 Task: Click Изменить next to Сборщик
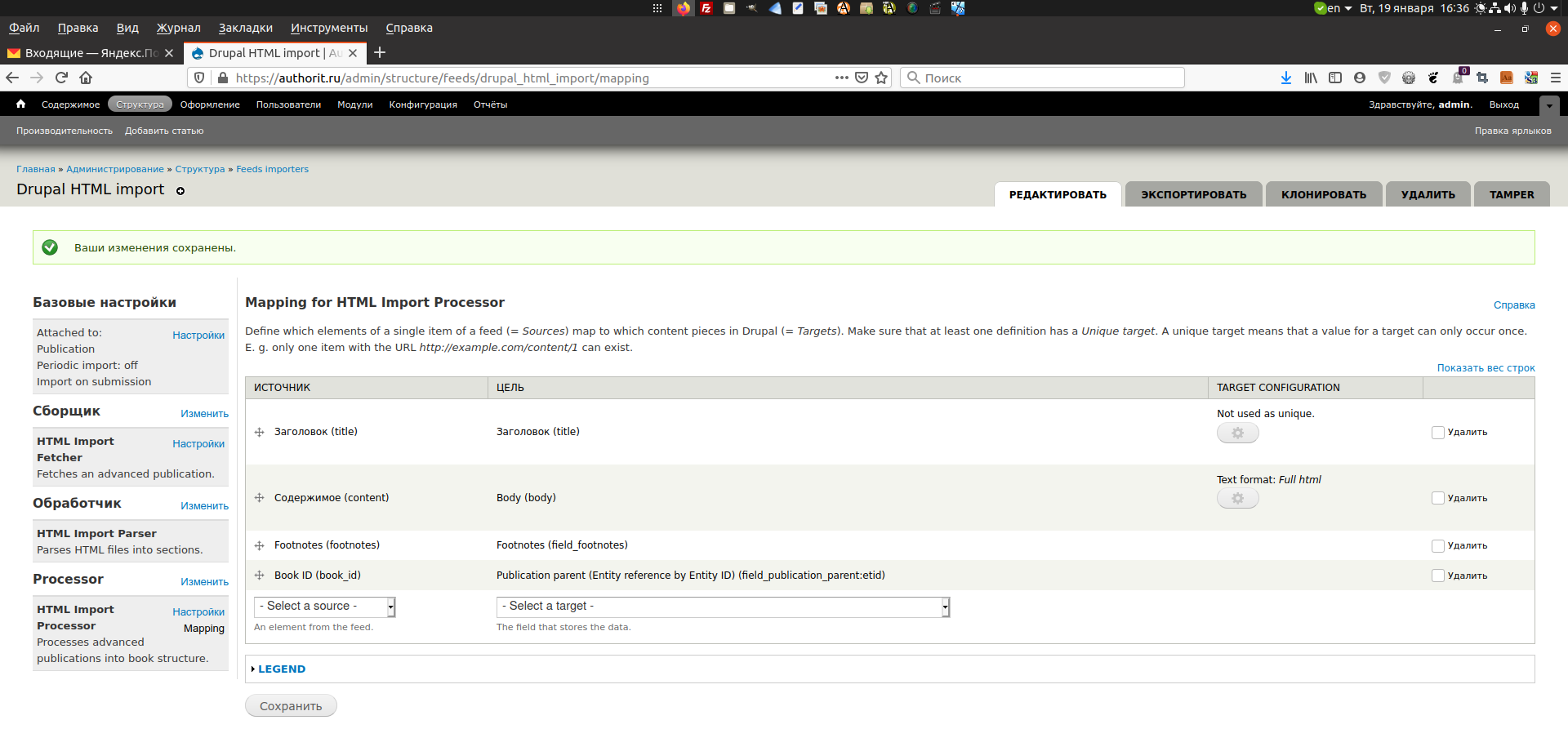click(204, 414)
